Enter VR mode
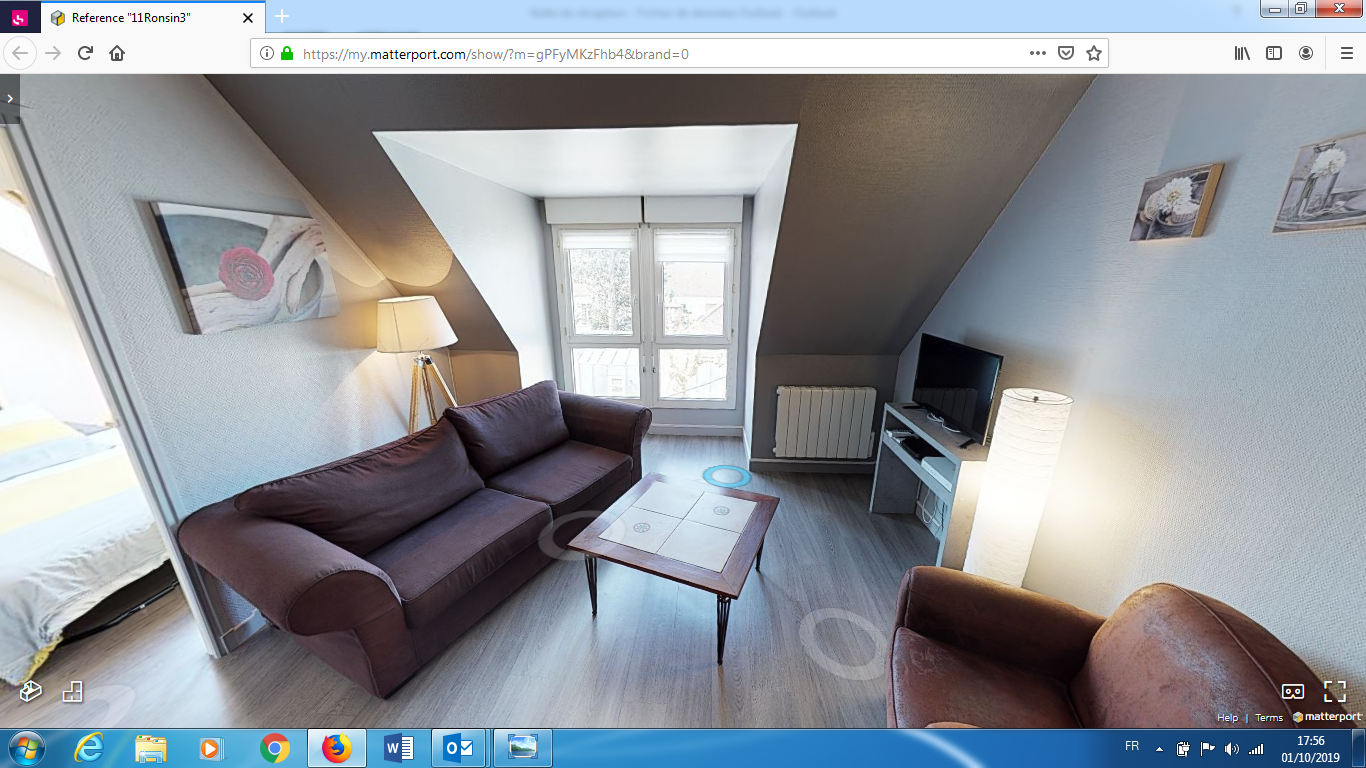The image size is (1366, 768). 1293,690
